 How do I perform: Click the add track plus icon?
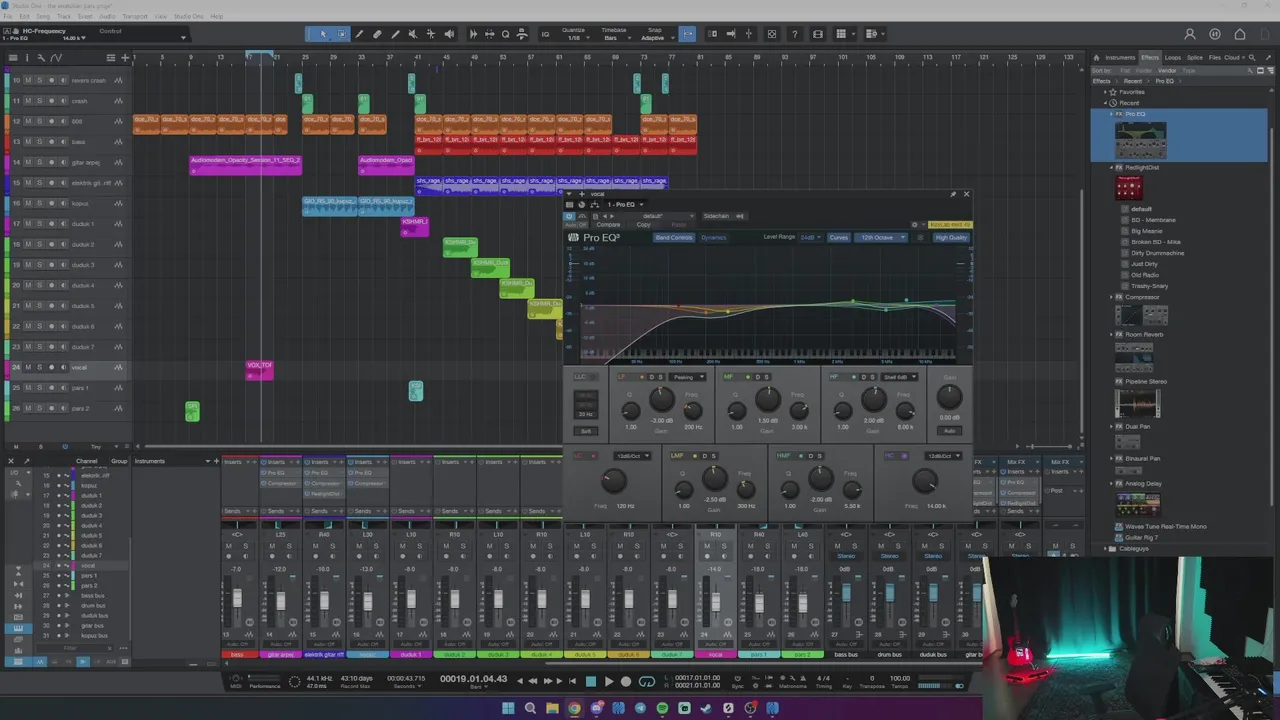click(125, 58)
